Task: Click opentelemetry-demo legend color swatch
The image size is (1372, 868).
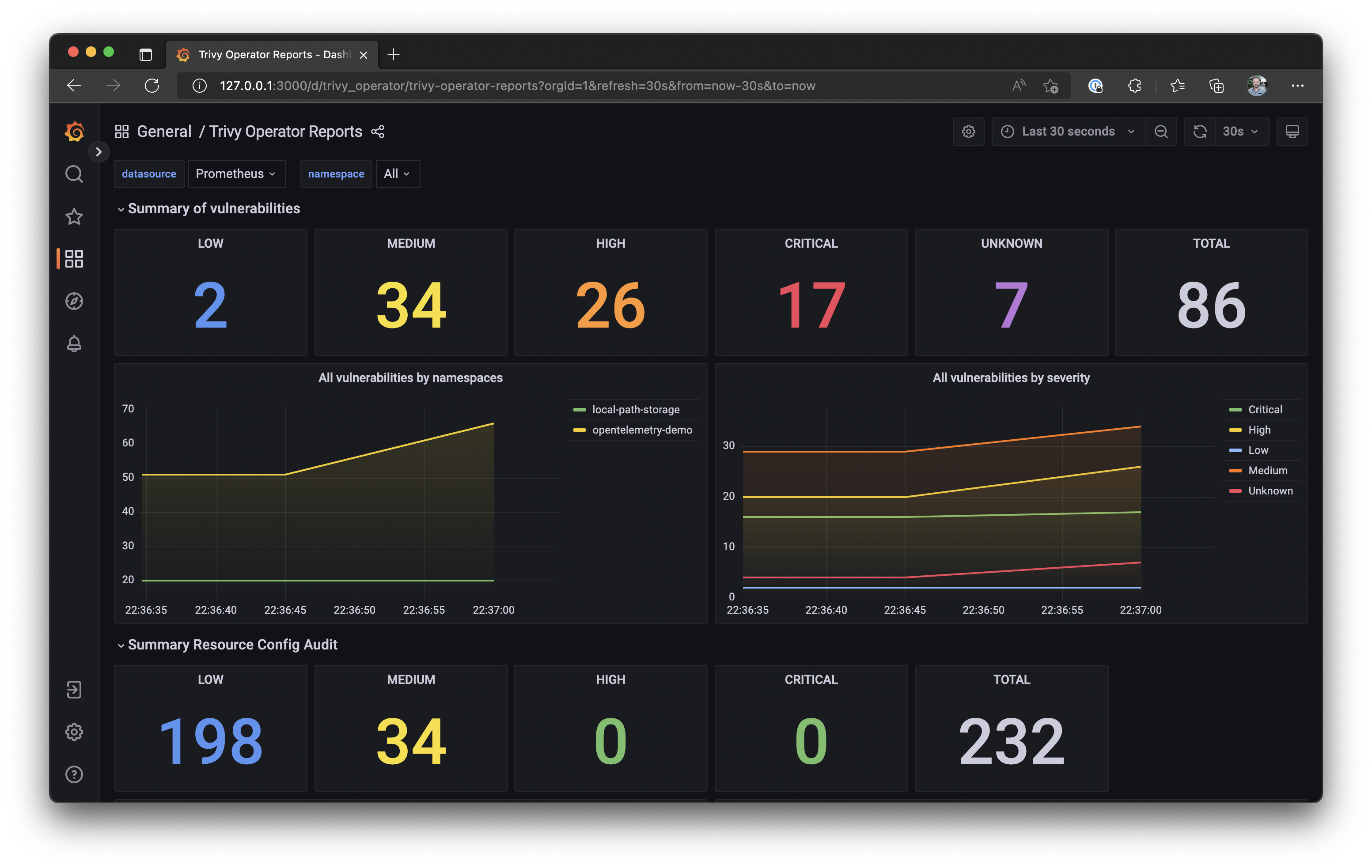Action: (x=580, y=430)
